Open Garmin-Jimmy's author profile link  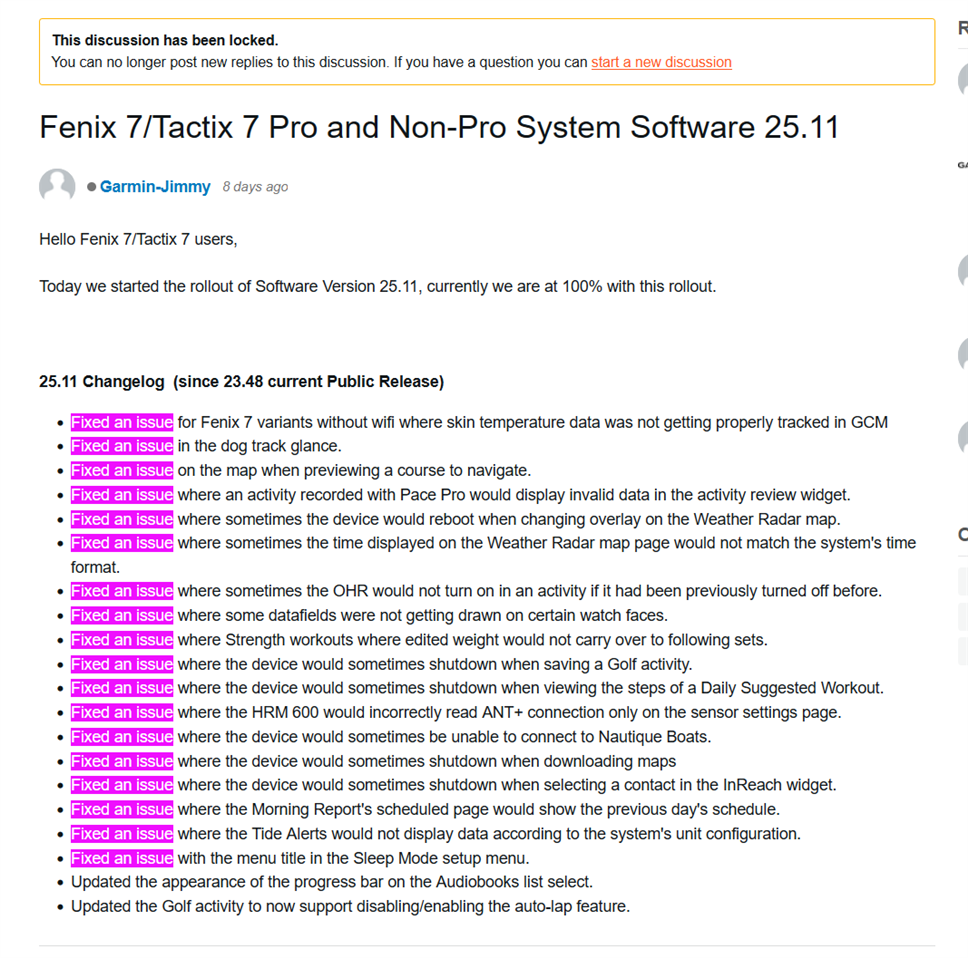coord(155,187)
